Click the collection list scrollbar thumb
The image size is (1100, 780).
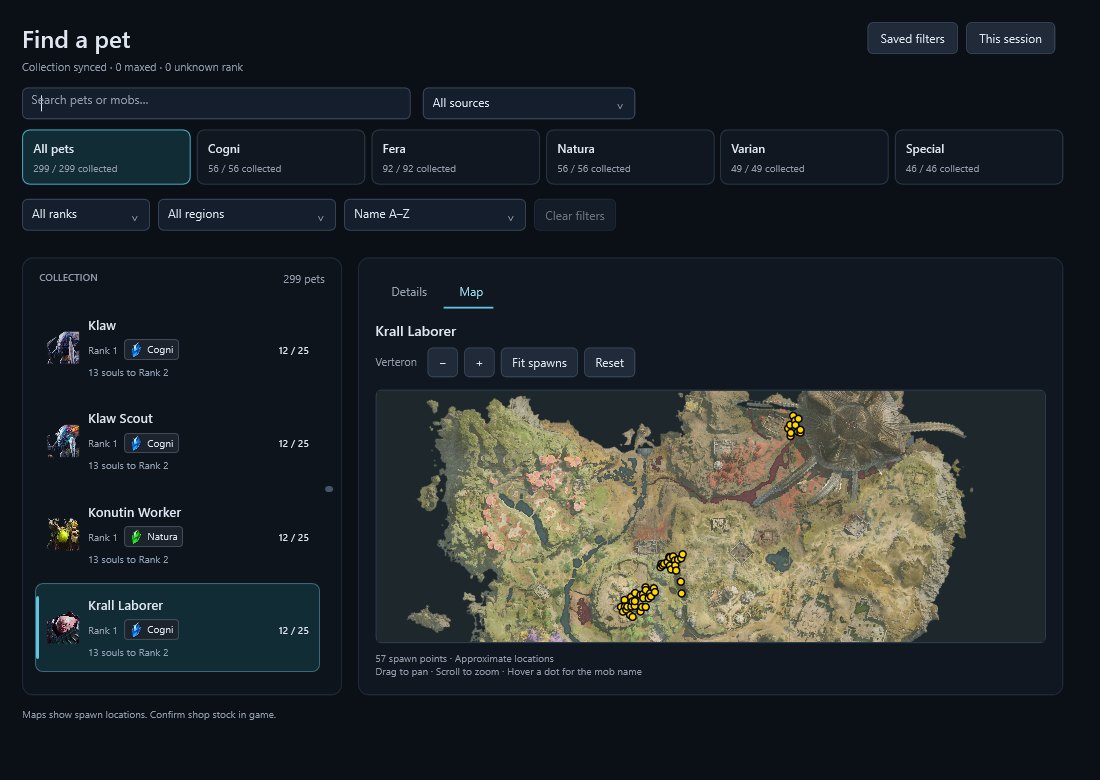pos(329,489)
